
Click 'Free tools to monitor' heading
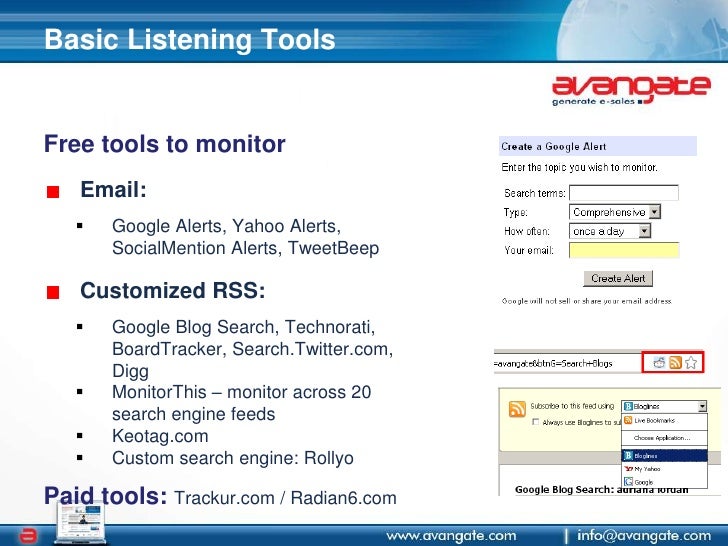[164, 144]
